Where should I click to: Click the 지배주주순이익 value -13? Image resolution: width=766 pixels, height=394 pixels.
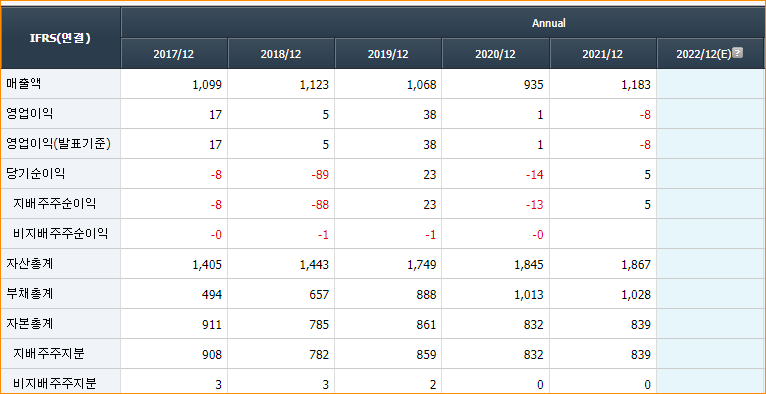tap(534, 205)
